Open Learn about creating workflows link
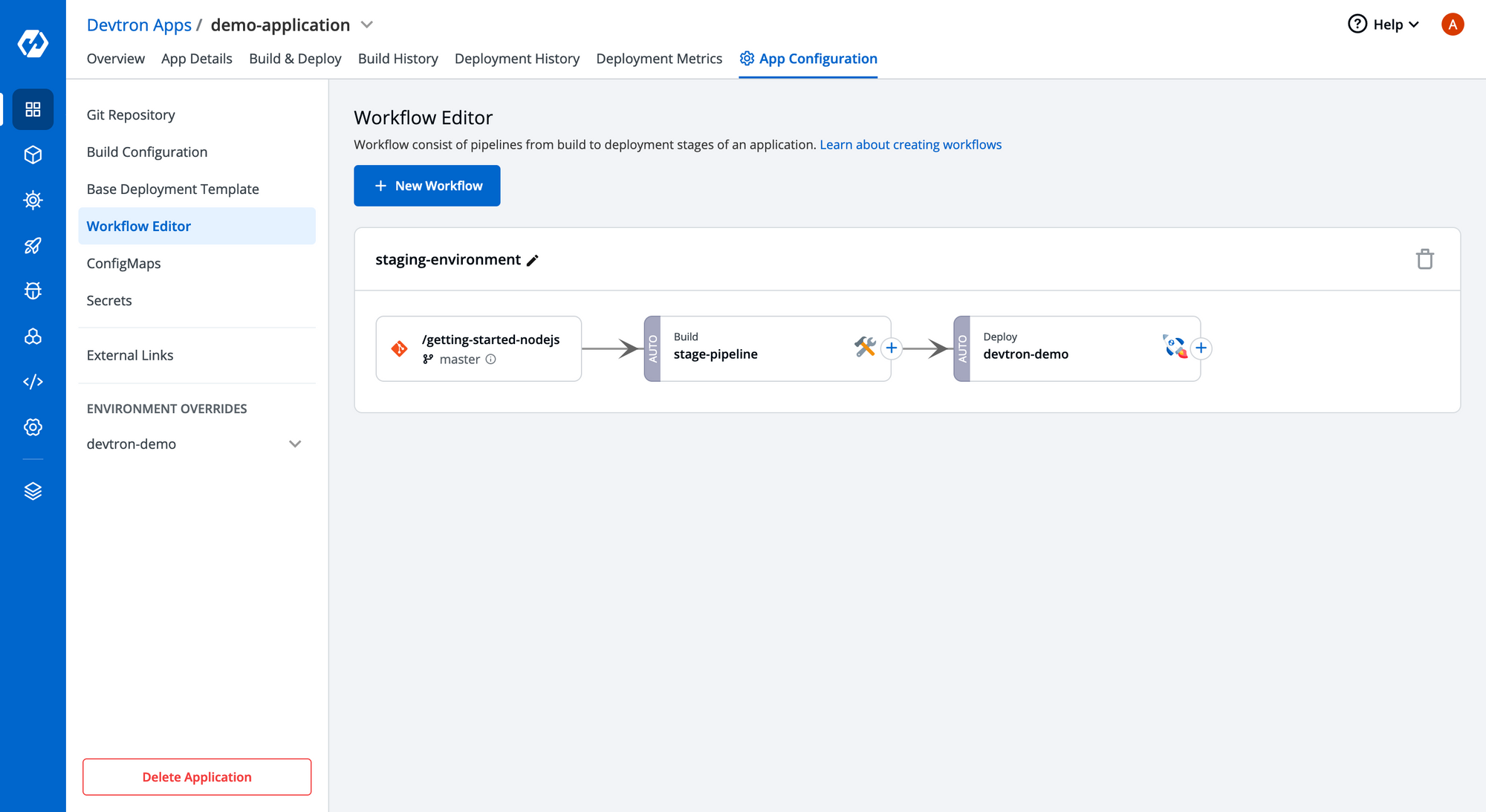 click(x=910, y=145)
